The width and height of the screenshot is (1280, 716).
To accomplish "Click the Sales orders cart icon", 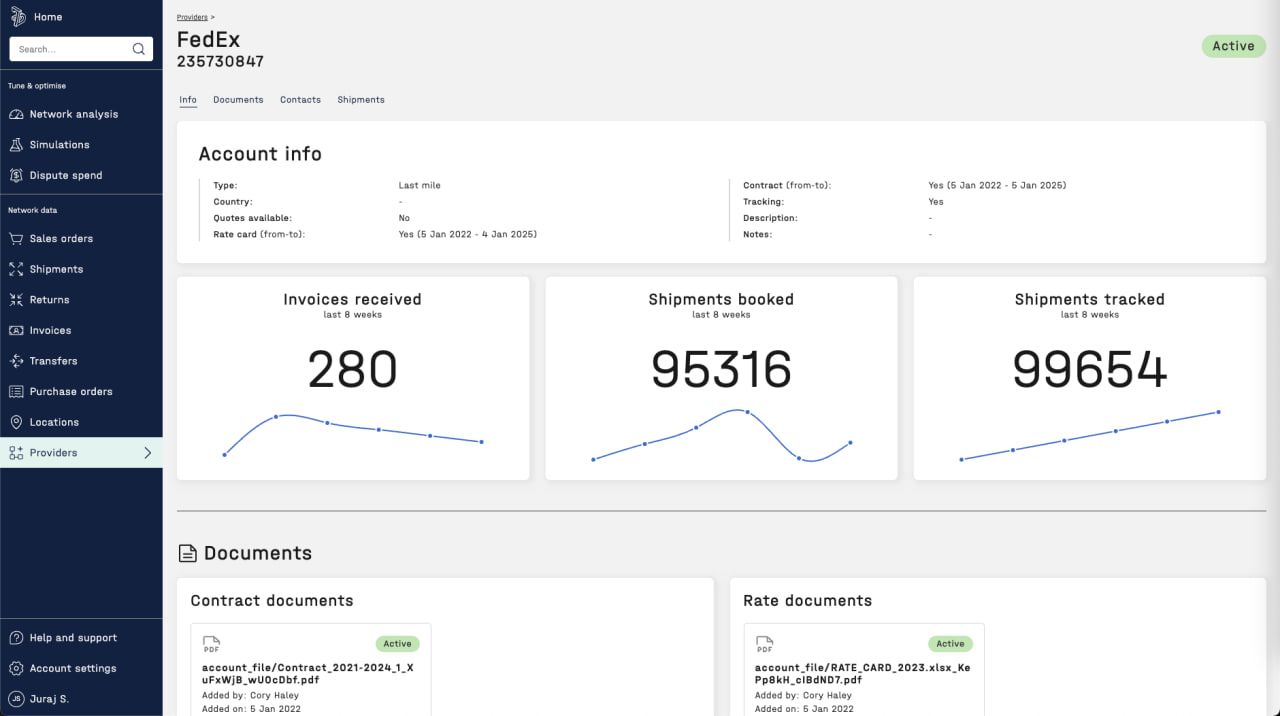I will click(x=16, y=239).
